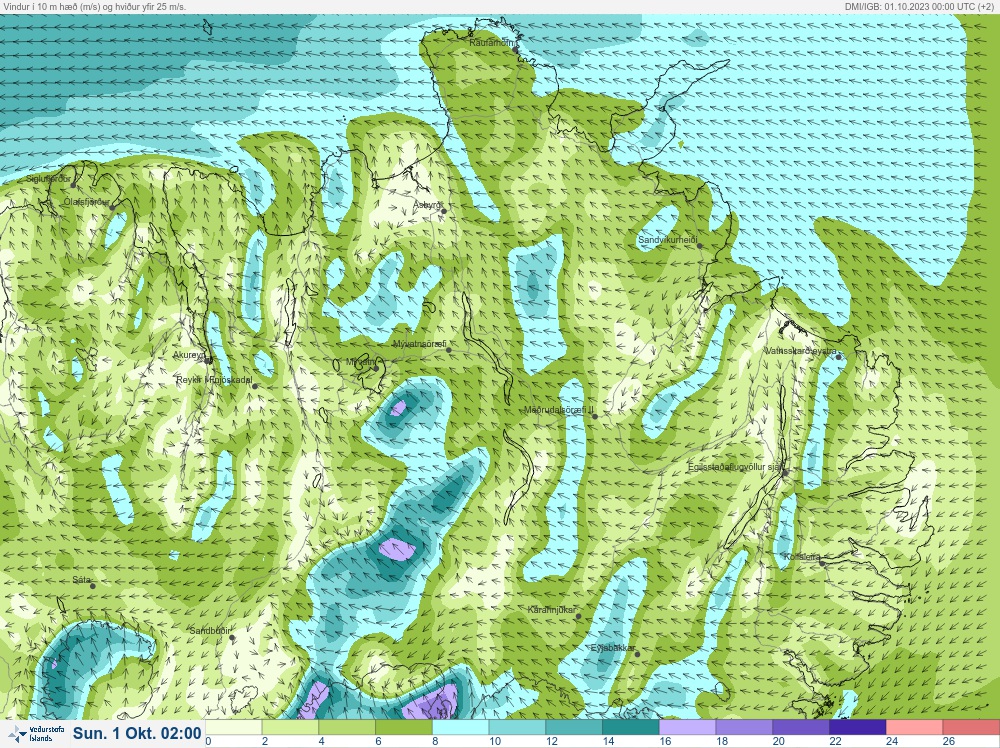1000x748 pixels.
Task: Select the 12–14 m/s teal swatch
Action: pyautogui.click(x=574, y=728)
